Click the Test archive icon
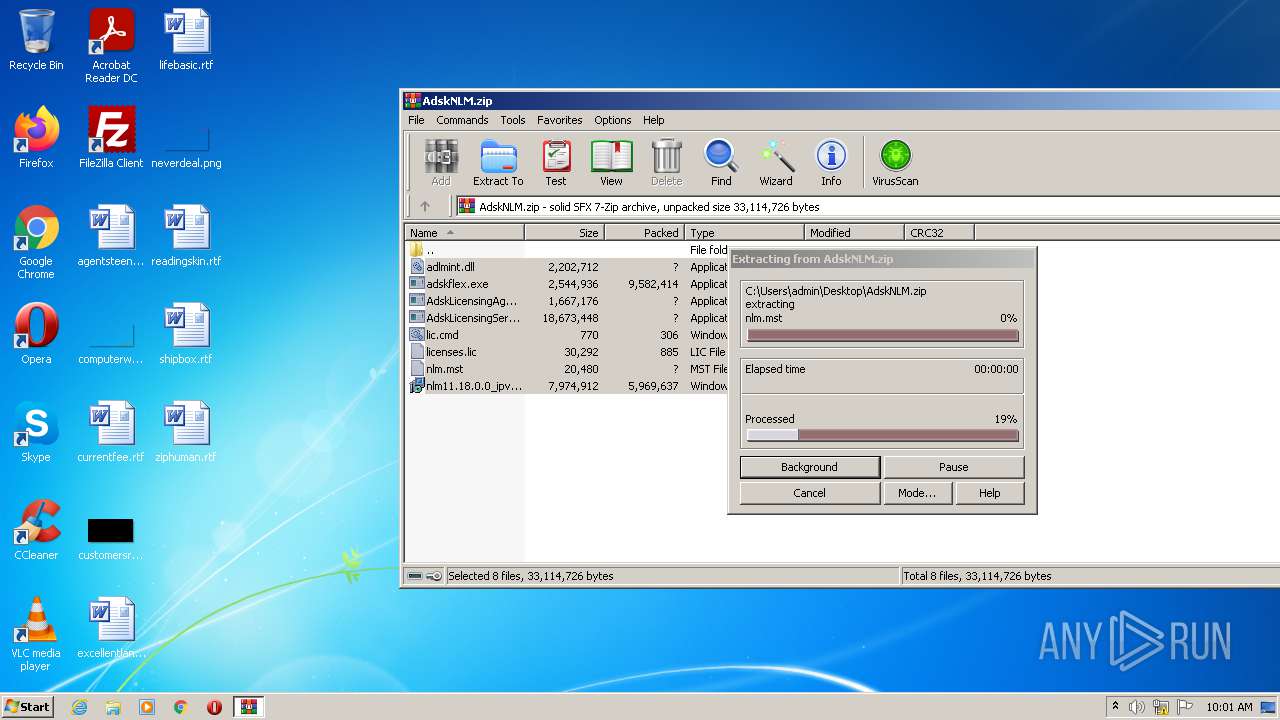Image resolution: width=1280 pixels, height=720 pixels. pos(556,162)
